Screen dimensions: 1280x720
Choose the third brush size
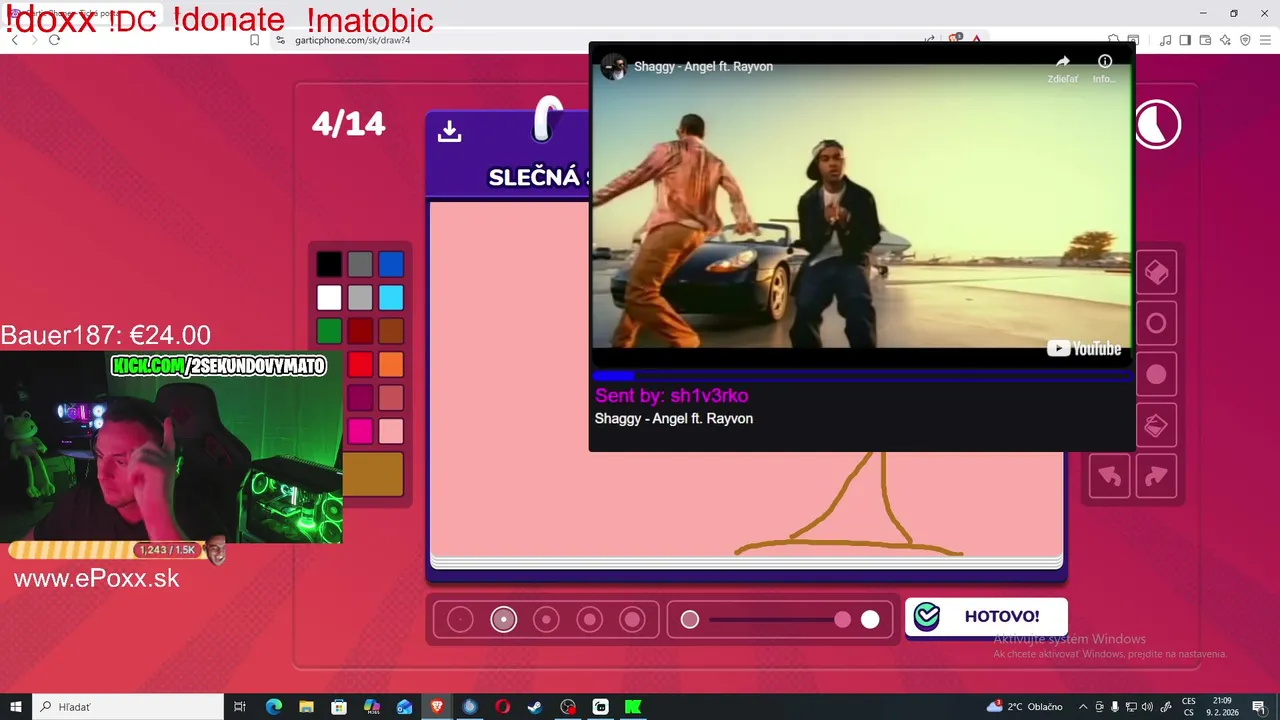[546, 620]
